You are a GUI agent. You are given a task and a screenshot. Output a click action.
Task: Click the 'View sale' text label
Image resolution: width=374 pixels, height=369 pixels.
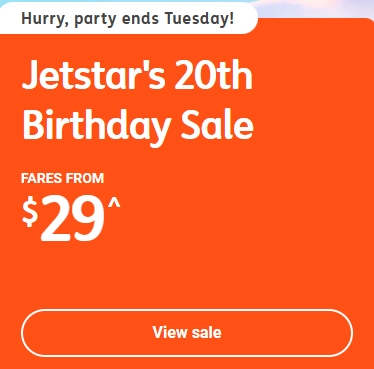point(187,333)
